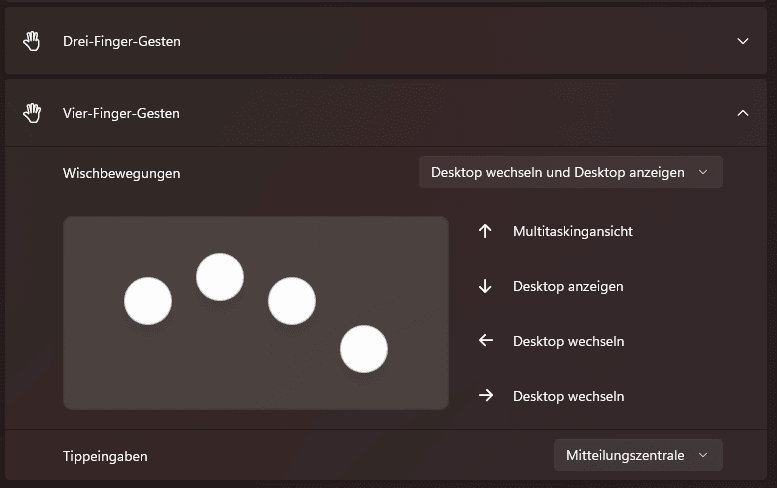Click the Multitaskingansicht gesture label
The height and width of the screenshot is (488, 777).
tap(573, 231)
